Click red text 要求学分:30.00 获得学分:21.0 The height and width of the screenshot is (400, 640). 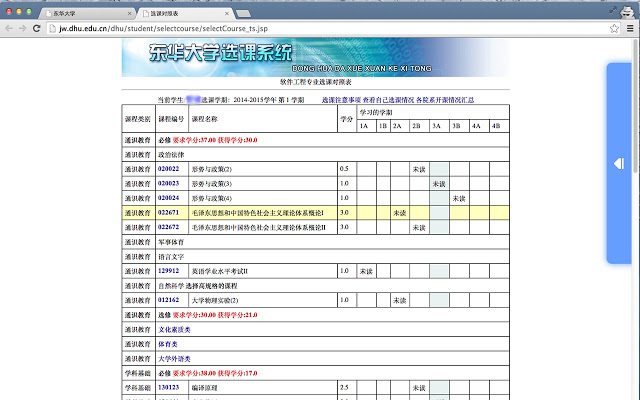(215, 315)
